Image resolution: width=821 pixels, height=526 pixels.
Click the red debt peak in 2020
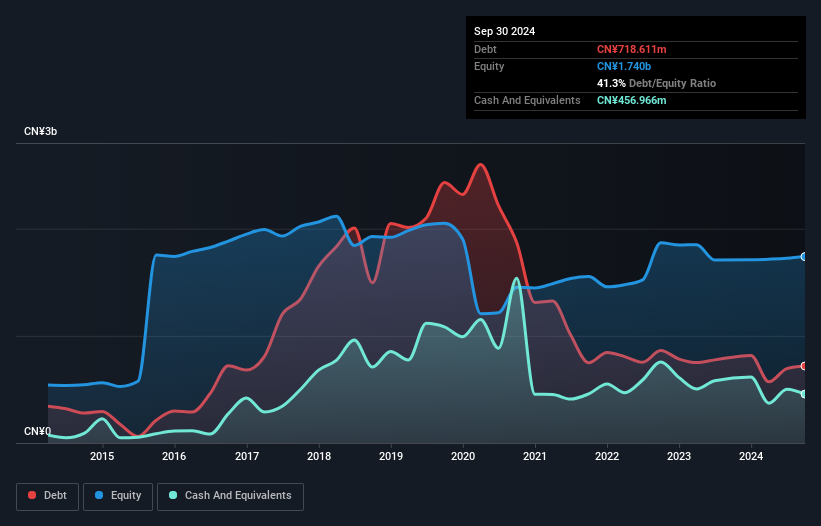[481, 165]
